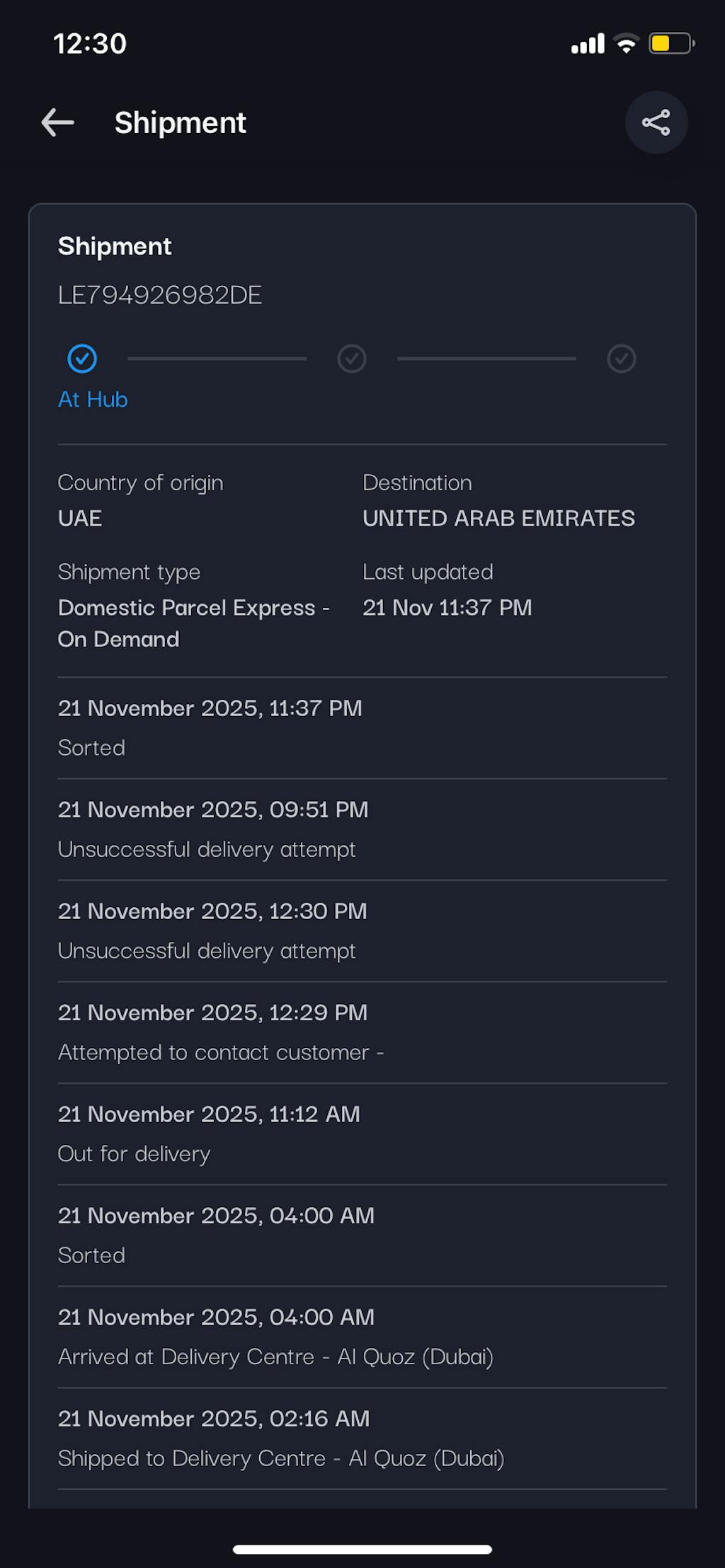Tap the cellular signal bars icon

[588, 44]
